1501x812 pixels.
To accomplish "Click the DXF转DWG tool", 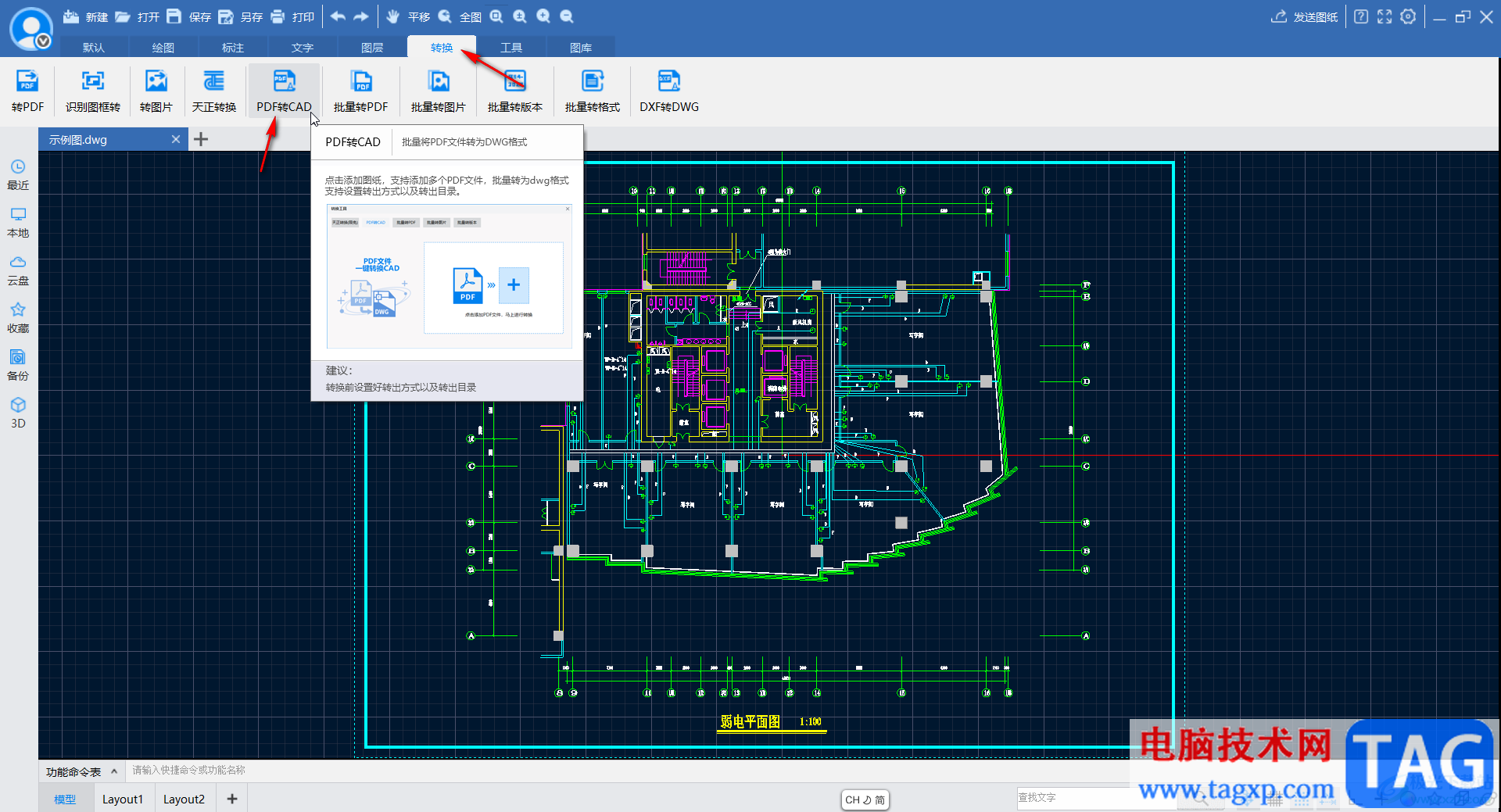I will [x=669, y=91].
